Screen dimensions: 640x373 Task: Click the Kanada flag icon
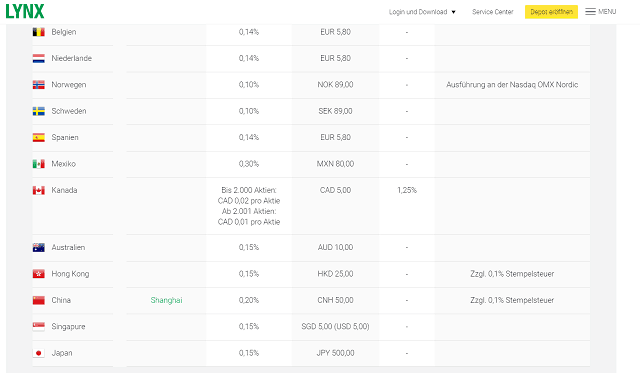[39, 190]
